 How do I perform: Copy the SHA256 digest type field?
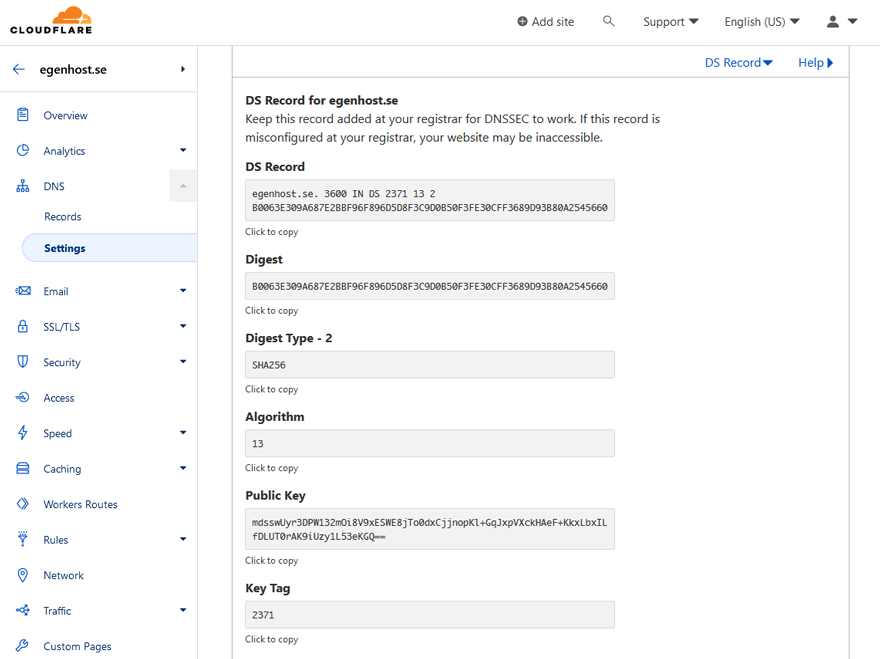(x=430, y=365)
